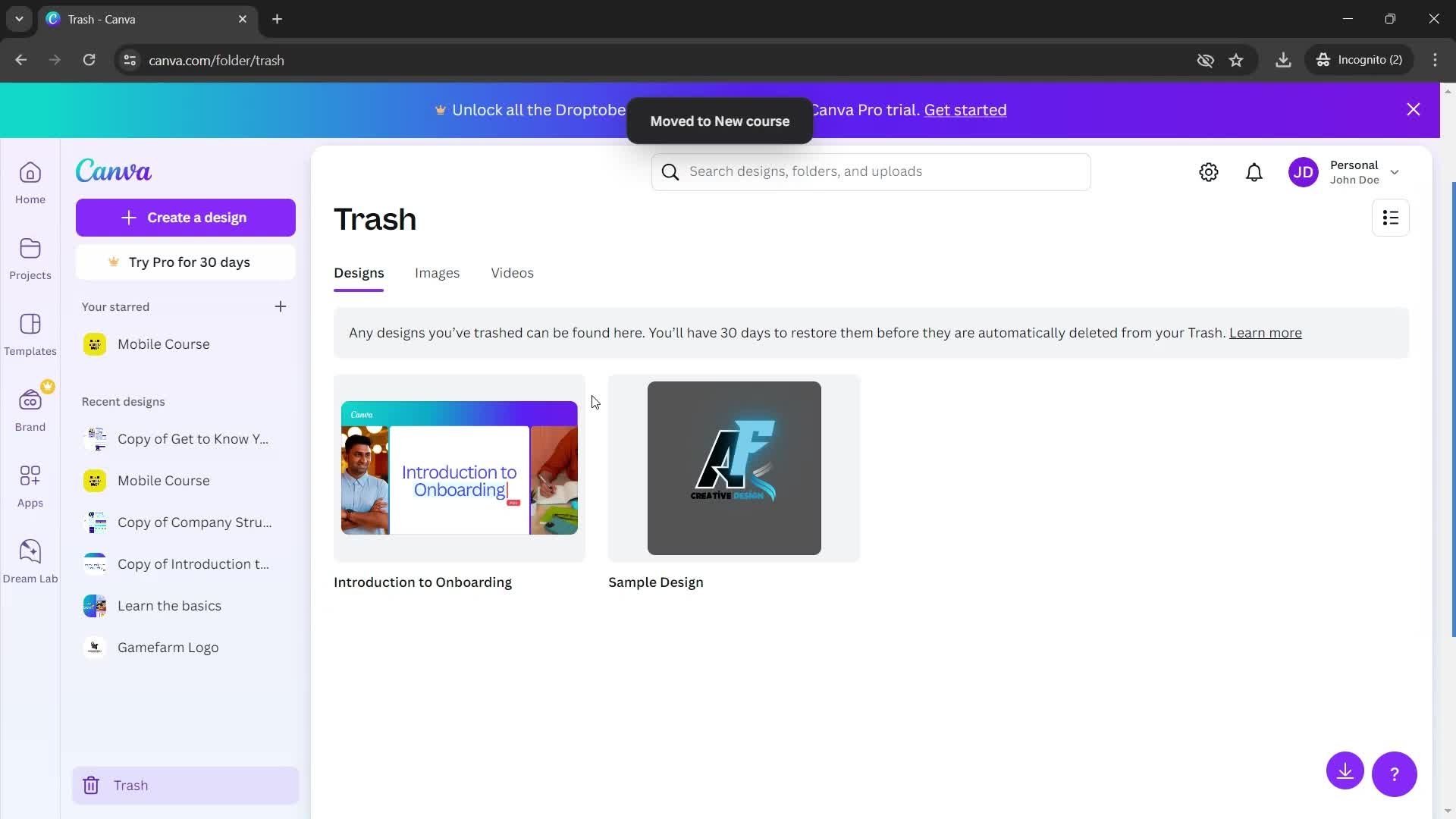The width and height of the screenshot is (1456, 819).
Task: Switch to the Images tab
Action: [437, 272]
